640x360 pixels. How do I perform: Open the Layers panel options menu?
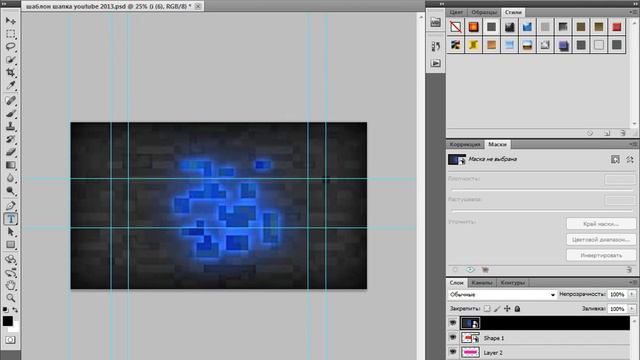click(x=633, y=282)
